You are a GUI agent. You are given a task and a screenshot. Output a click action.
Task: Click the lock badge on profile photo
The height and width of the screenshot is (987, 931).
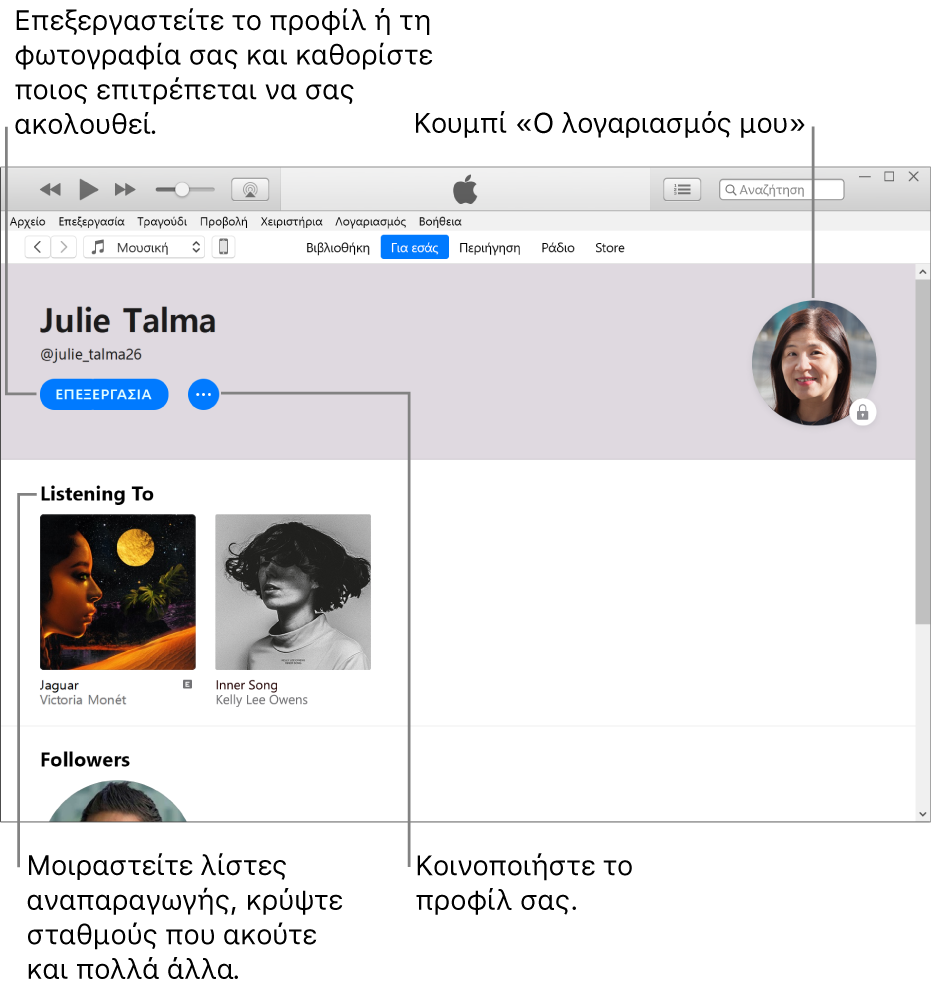(862, 412)
